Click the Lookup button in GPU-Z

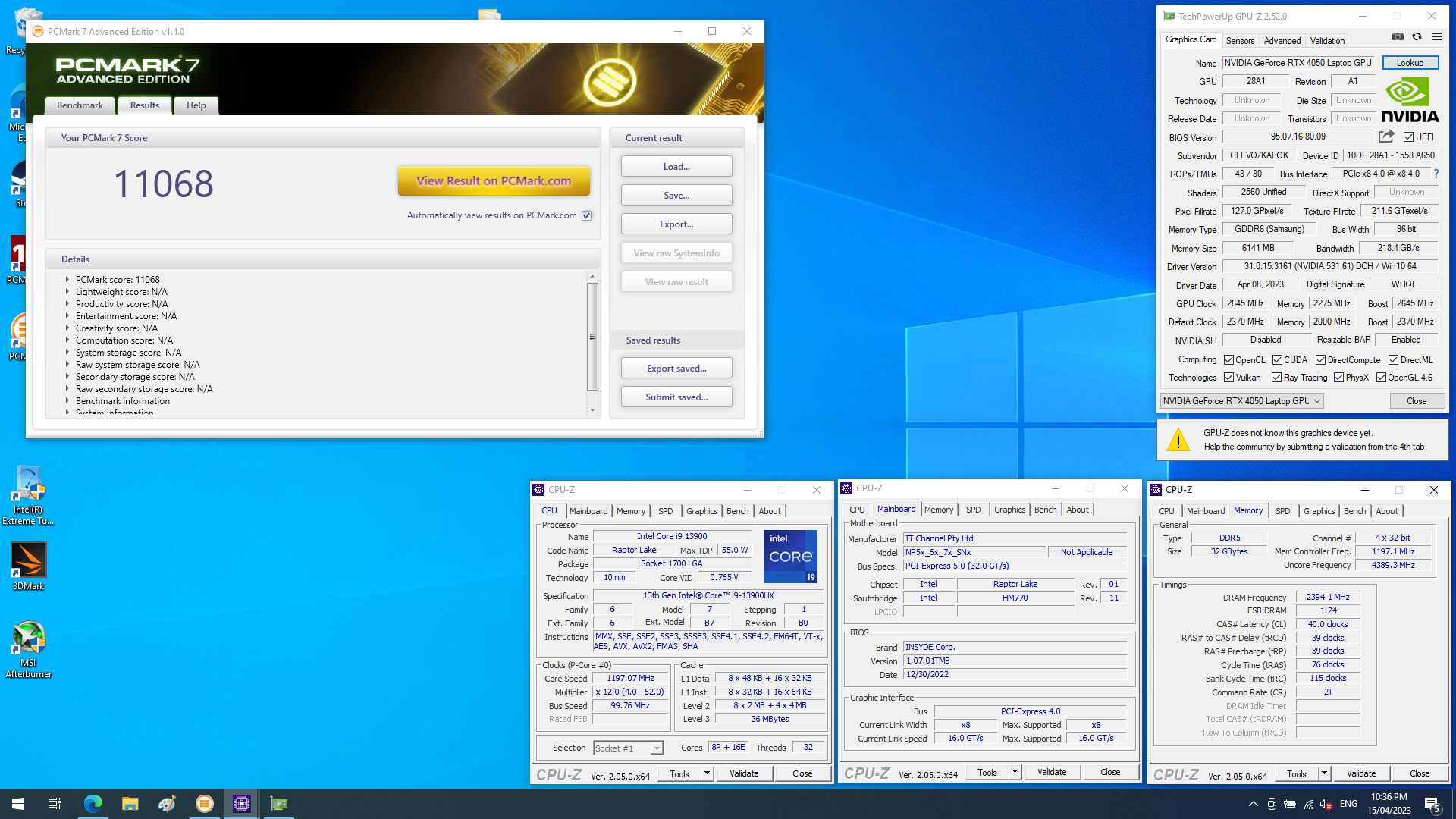pos(1410,63)
